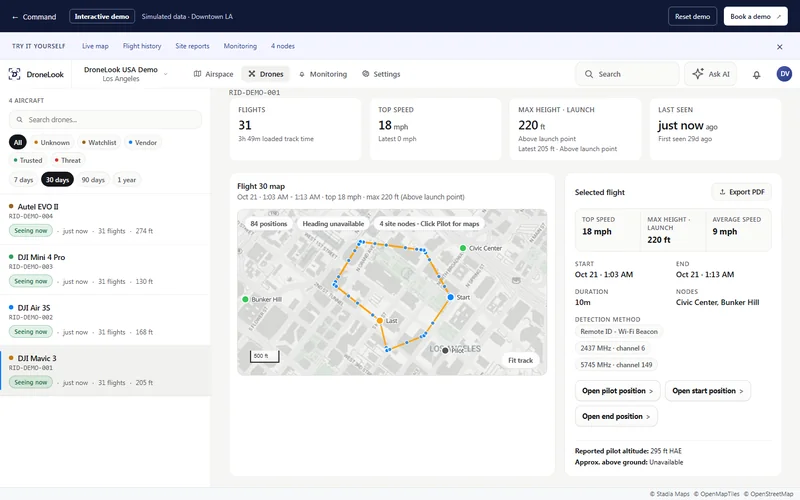Click the search icon in Search drones field
The image size is (800, 500).
click(19, 120)
